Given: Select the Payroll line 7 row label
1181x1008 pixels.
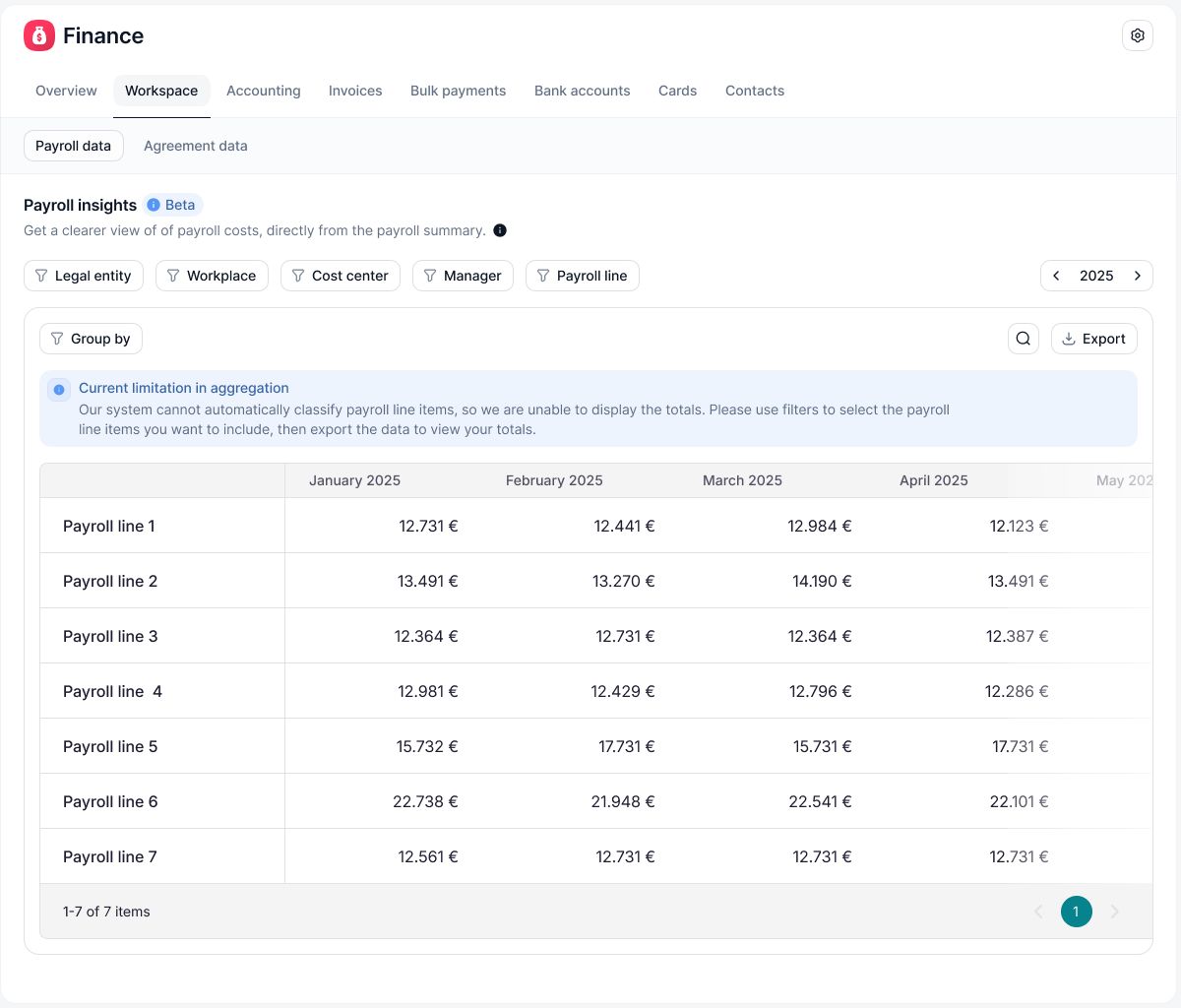Looking at the screenshot, I should (x=110, y=856).
